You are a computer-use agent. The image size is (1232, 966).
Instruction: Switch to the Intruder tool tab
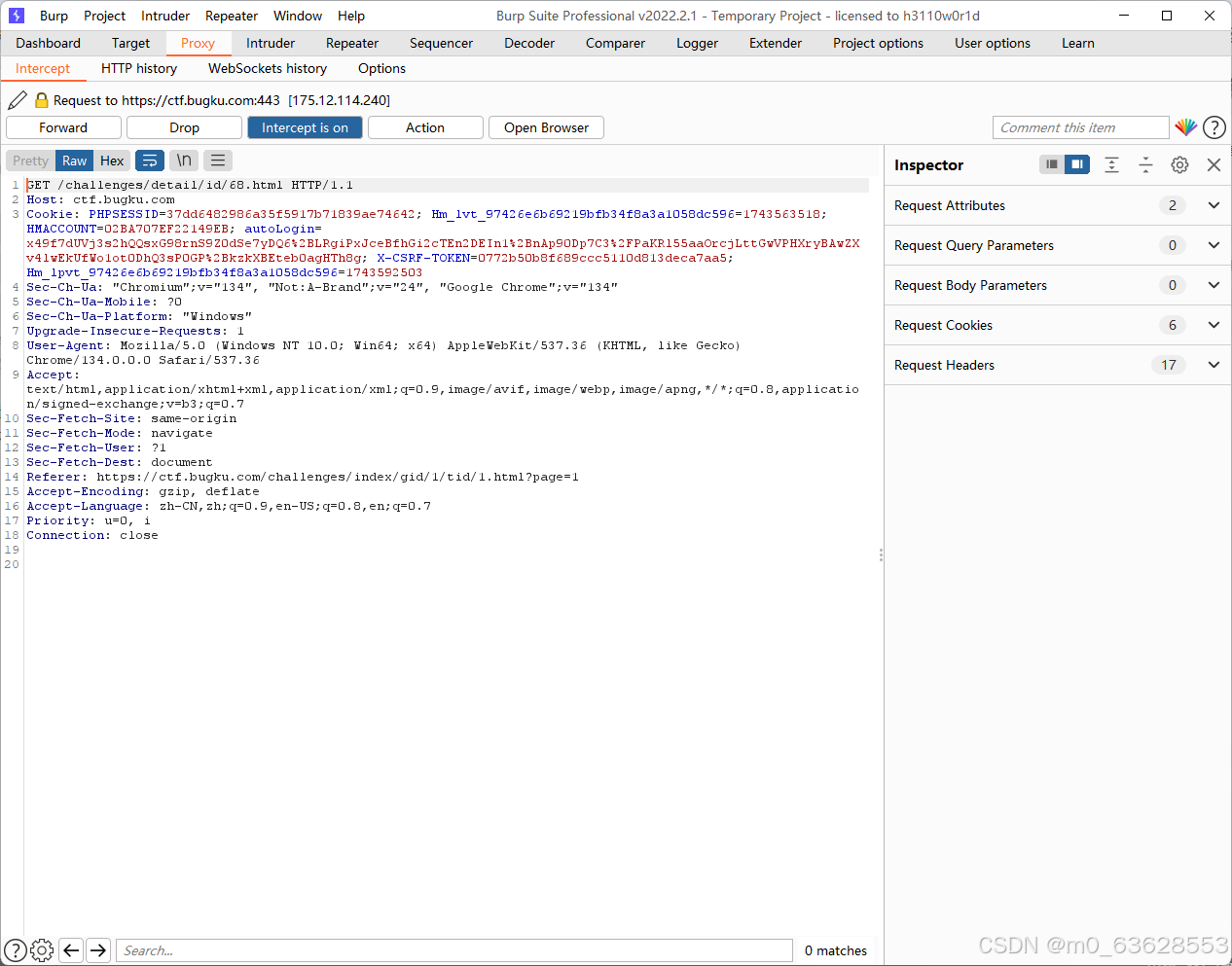pos(271,43)
